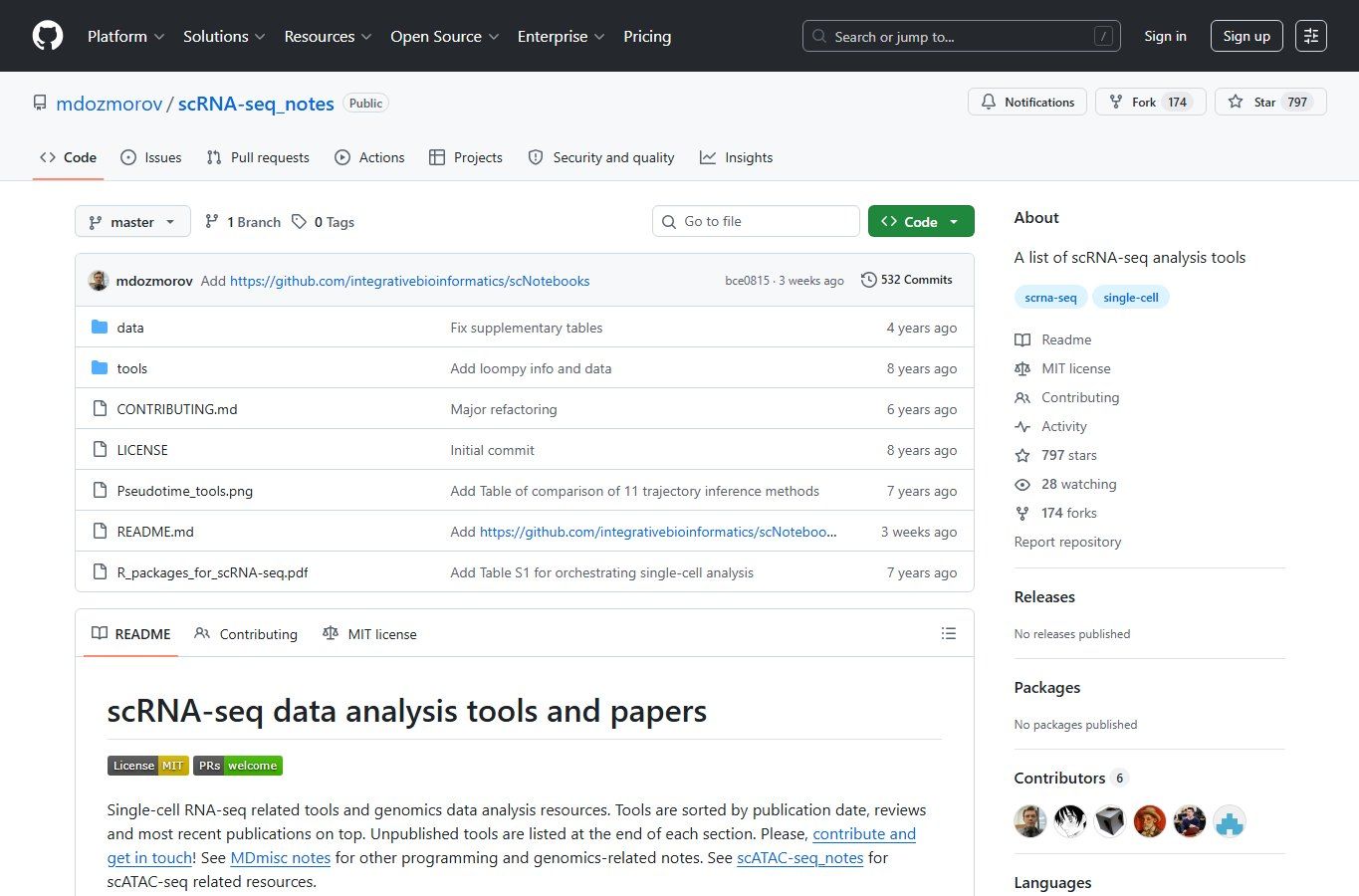
Task: Select the Contributing tab in README panel
Action: tap(246, 634)
